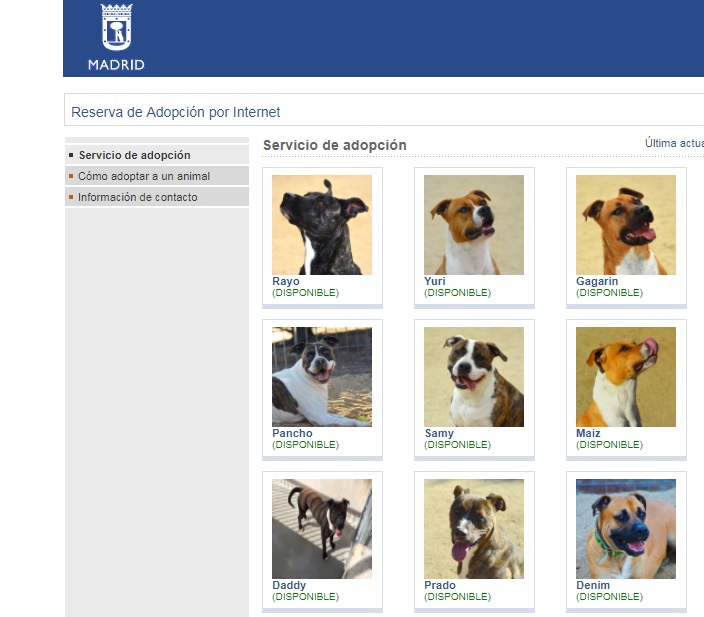Open Pancho's dog photo

click(x=322, y=377)
